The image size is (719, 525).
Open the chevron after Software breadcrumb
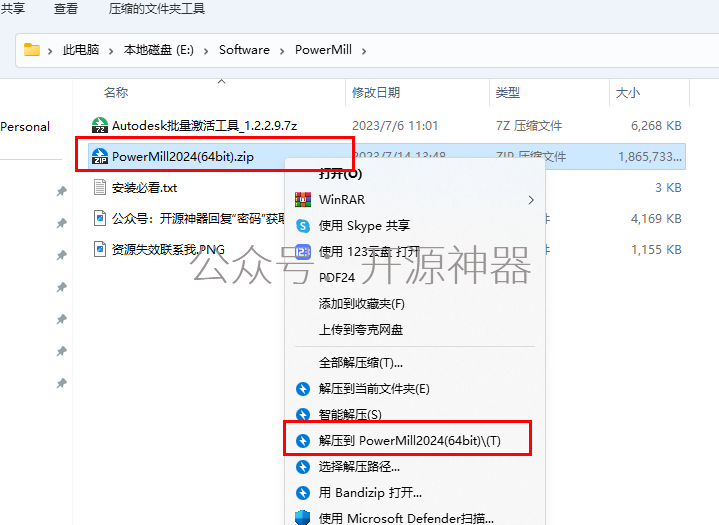click(282, 51)
